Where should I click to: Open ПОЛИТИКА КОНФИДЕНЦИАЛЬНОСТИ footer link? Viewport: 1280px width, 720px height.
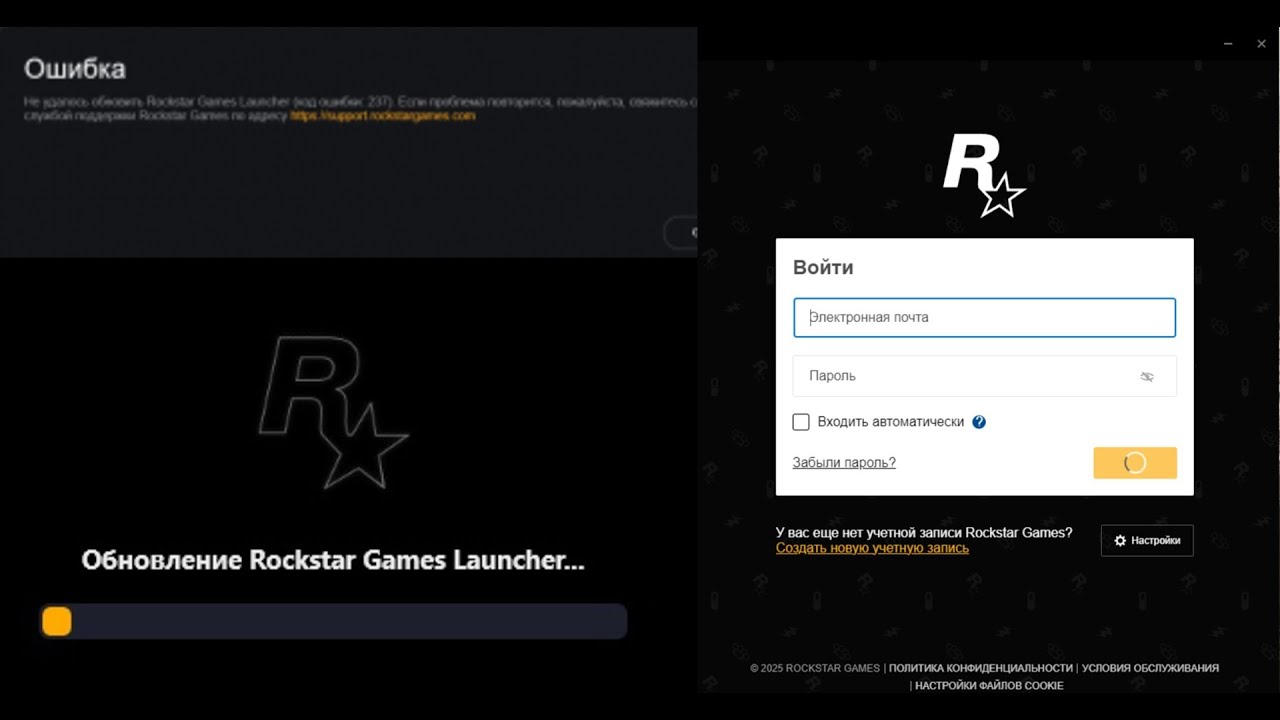[980, 668]
